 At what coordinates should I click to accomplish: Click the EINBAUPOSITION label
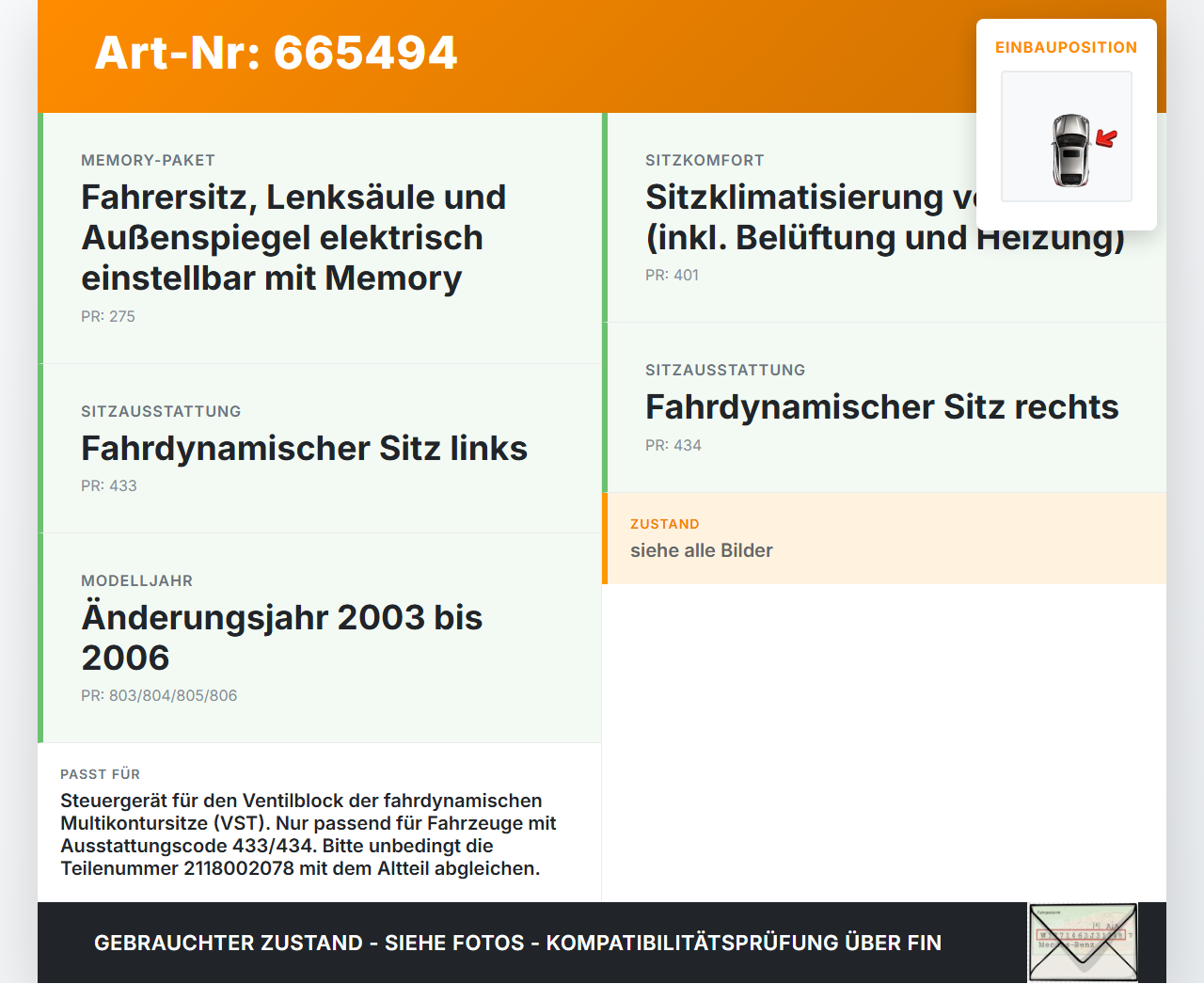1067,47
